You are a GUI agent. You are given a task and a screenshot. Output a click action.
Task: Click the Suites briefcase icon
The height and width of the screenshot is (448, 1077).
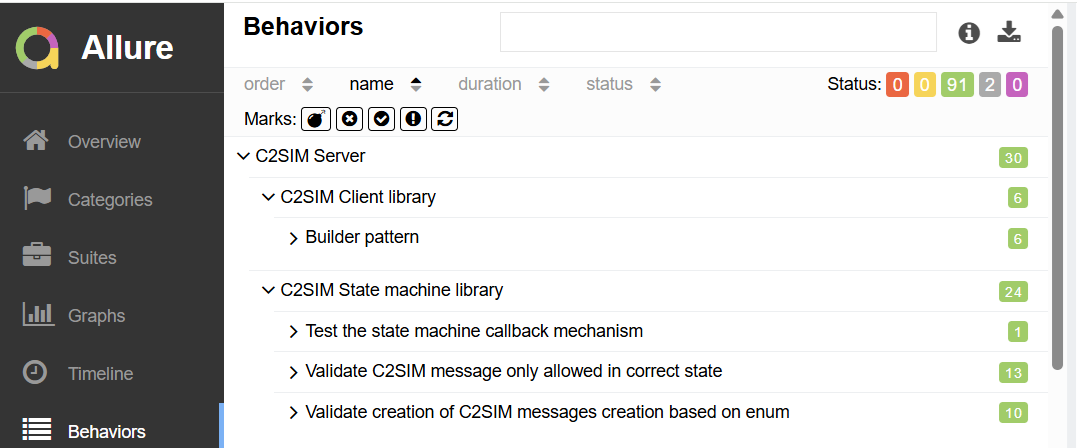pos(37,256)
